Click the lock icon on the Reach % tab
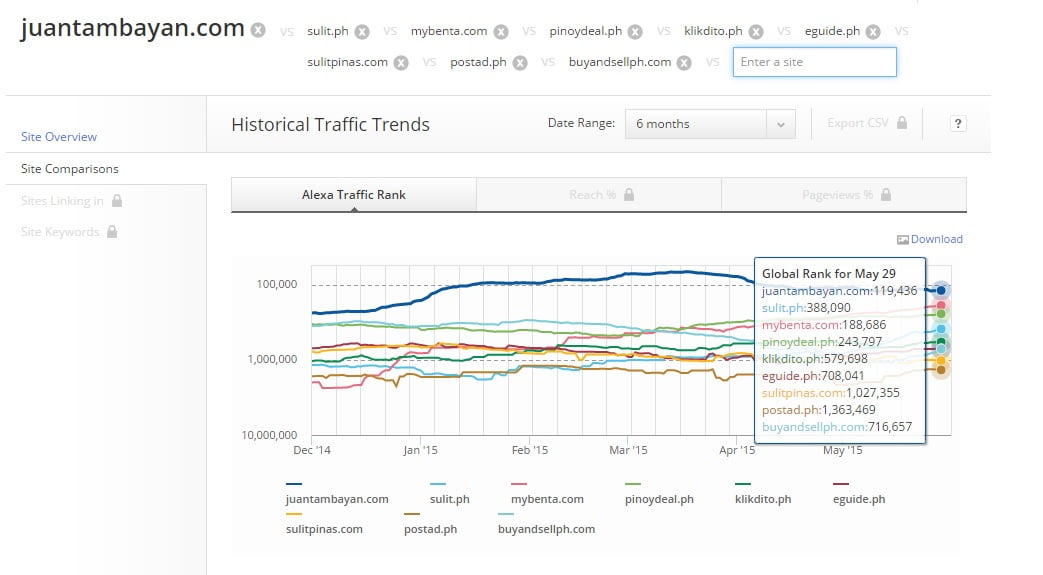This screenshot has width=1043, height=575. [x=629, y=194]
